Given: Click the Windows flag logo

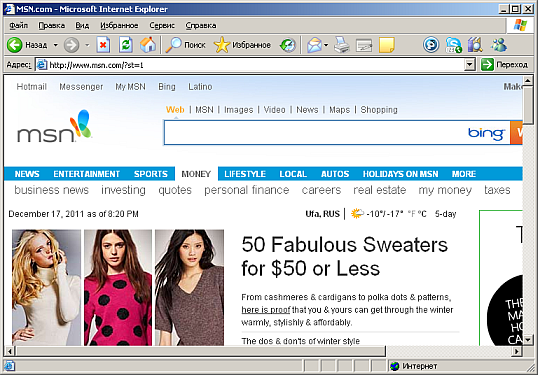Looking at the screenshot, I should (x=520, y=25).
